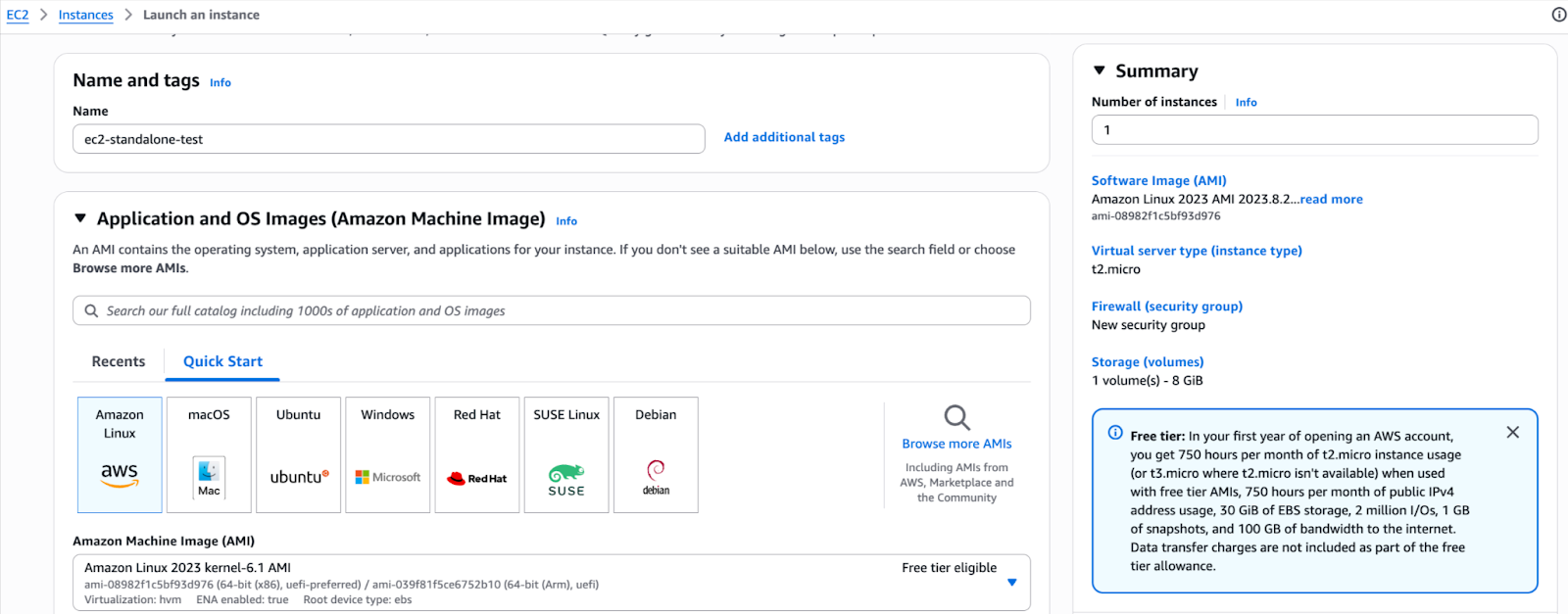Viewport: 1568px width, 614px height.
Task: Open Info link beside Name and tags
Action: (220, 83)
